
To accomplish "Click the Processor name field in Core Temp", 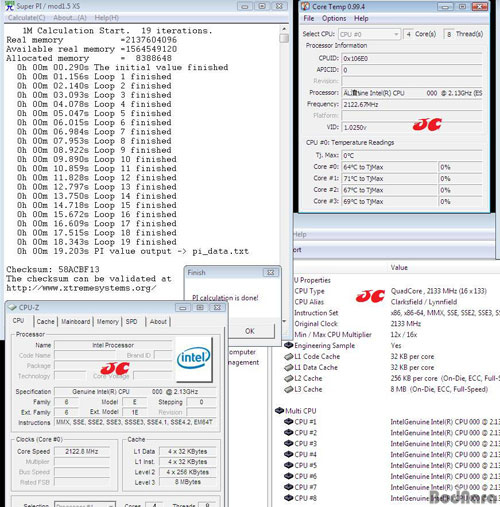I will point(412,93).
